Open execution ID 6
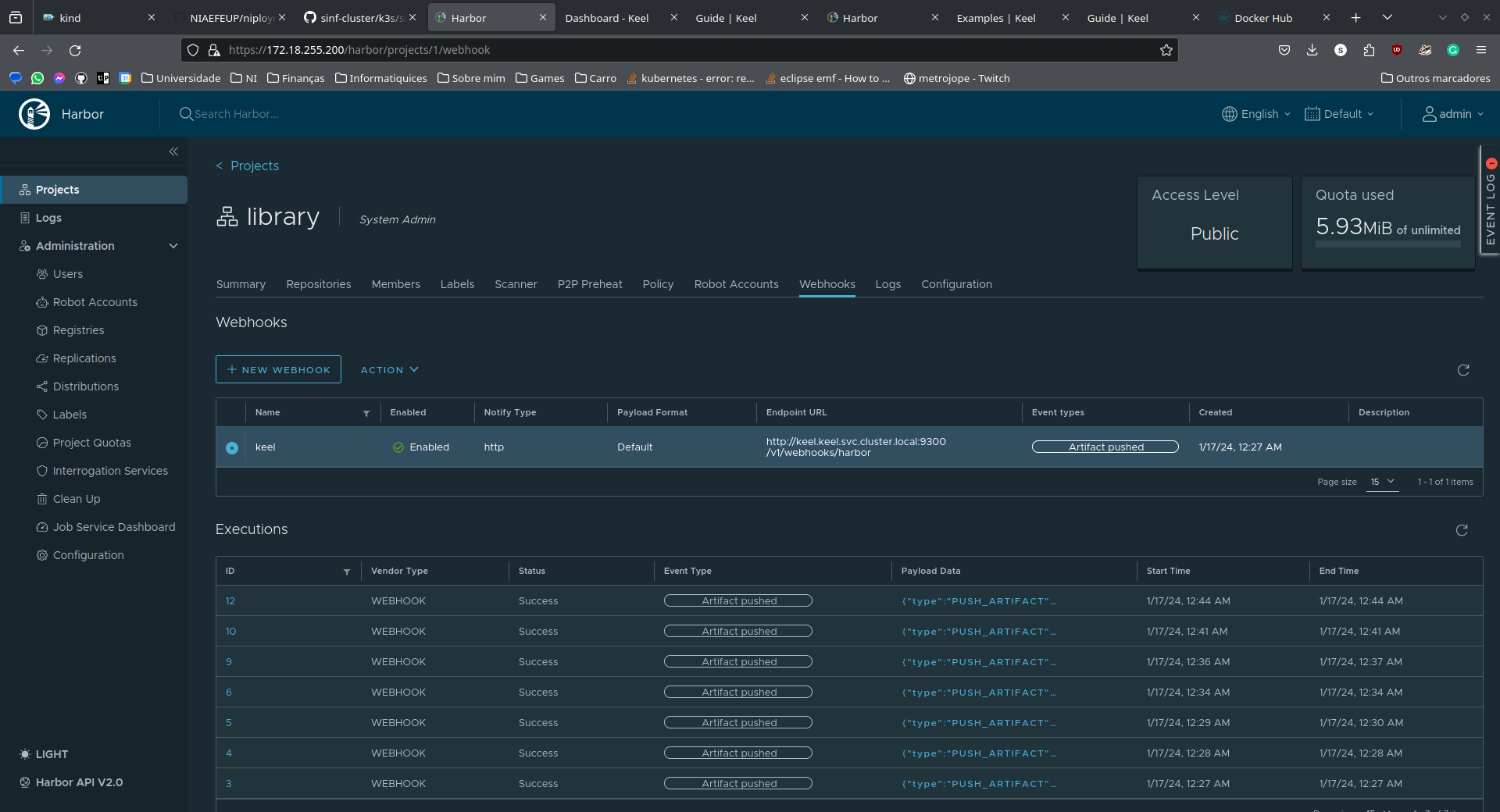 (229, 693)
